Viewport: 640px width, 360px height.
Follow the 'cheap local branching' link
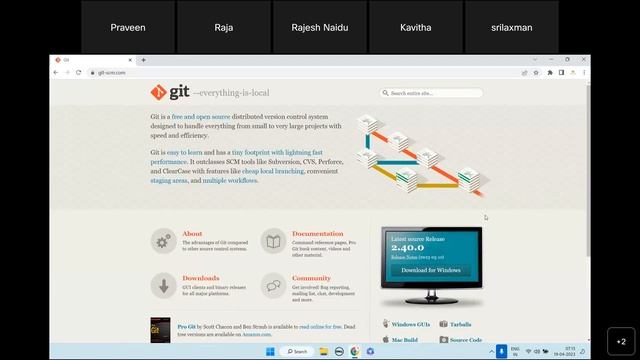coord(273,171)
